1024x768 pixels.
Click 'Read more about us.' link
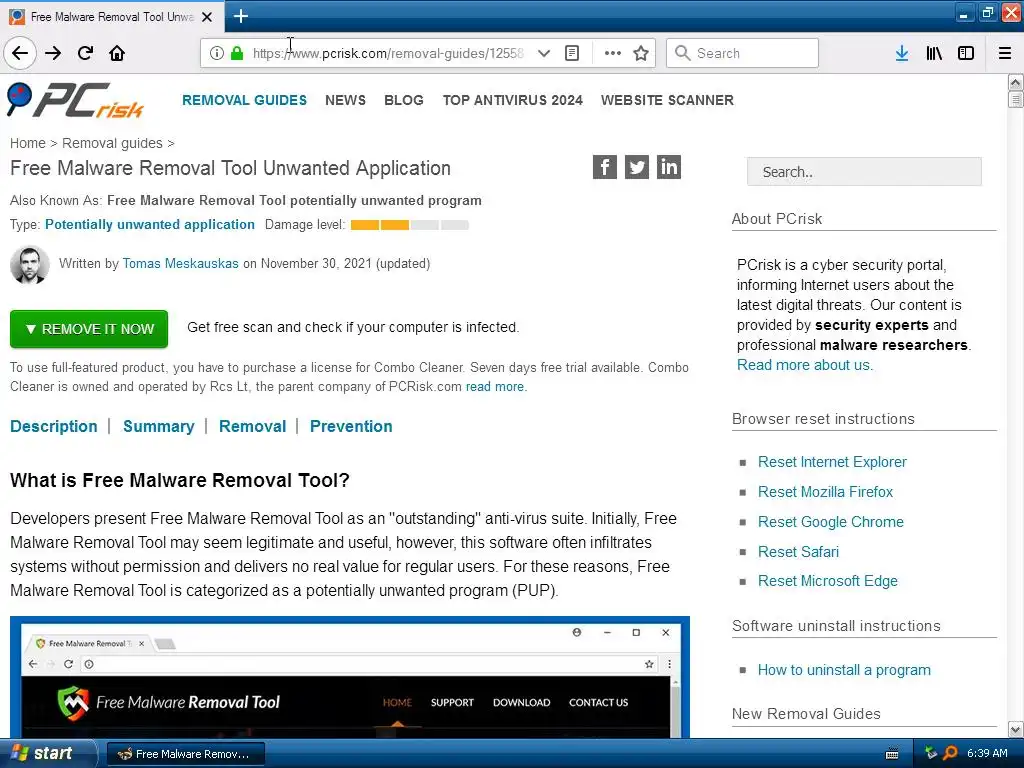(805, 365)
